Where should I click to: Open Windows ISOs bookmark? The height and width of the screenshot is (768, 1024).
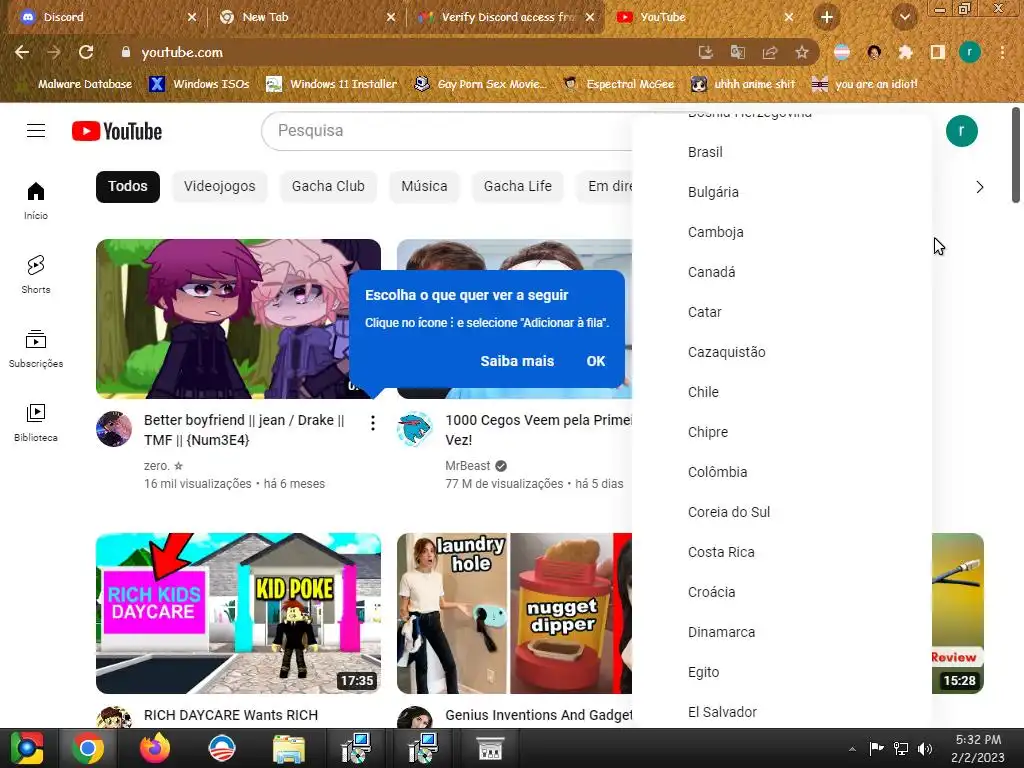pos(199,84)
